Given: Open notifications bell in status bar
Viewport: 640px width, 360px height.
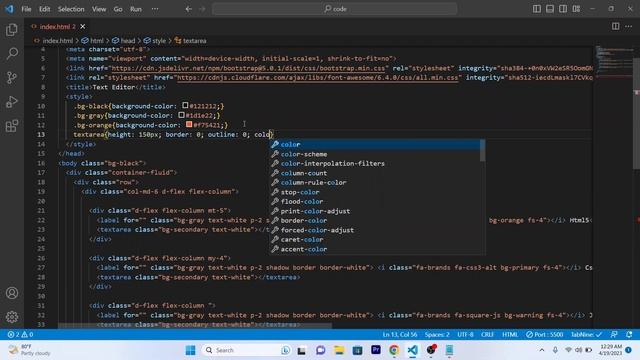Looking at the screenshot, I should point(629,334).
